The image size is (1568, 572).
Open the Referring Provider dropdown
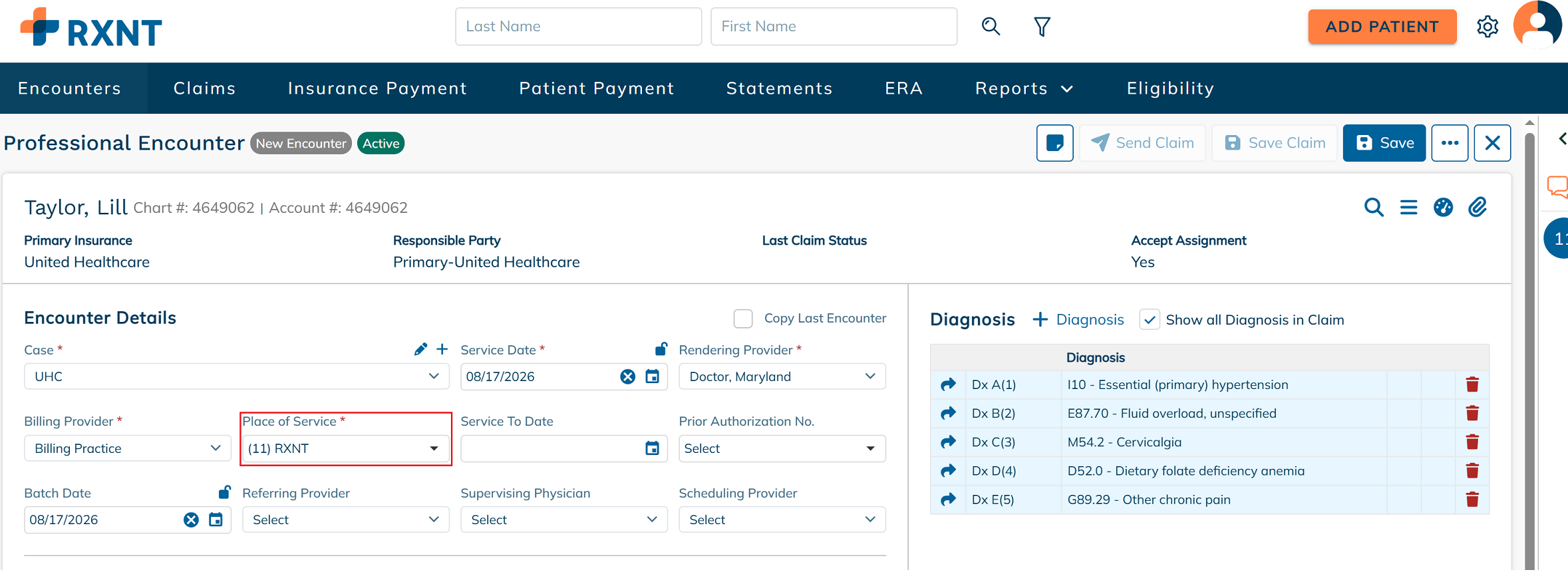[346, 520]
